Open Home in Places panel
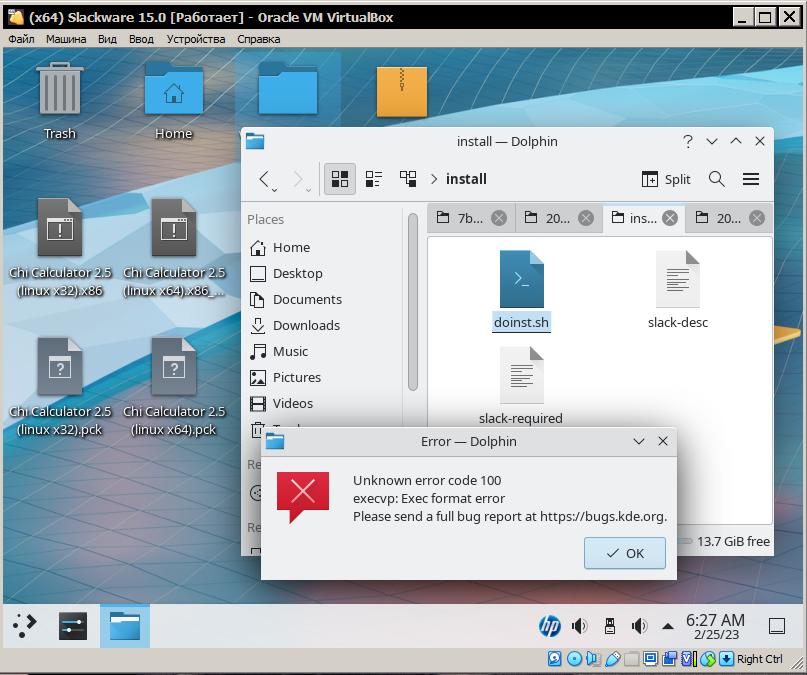 pyautogui.click(x=324, y=247)
